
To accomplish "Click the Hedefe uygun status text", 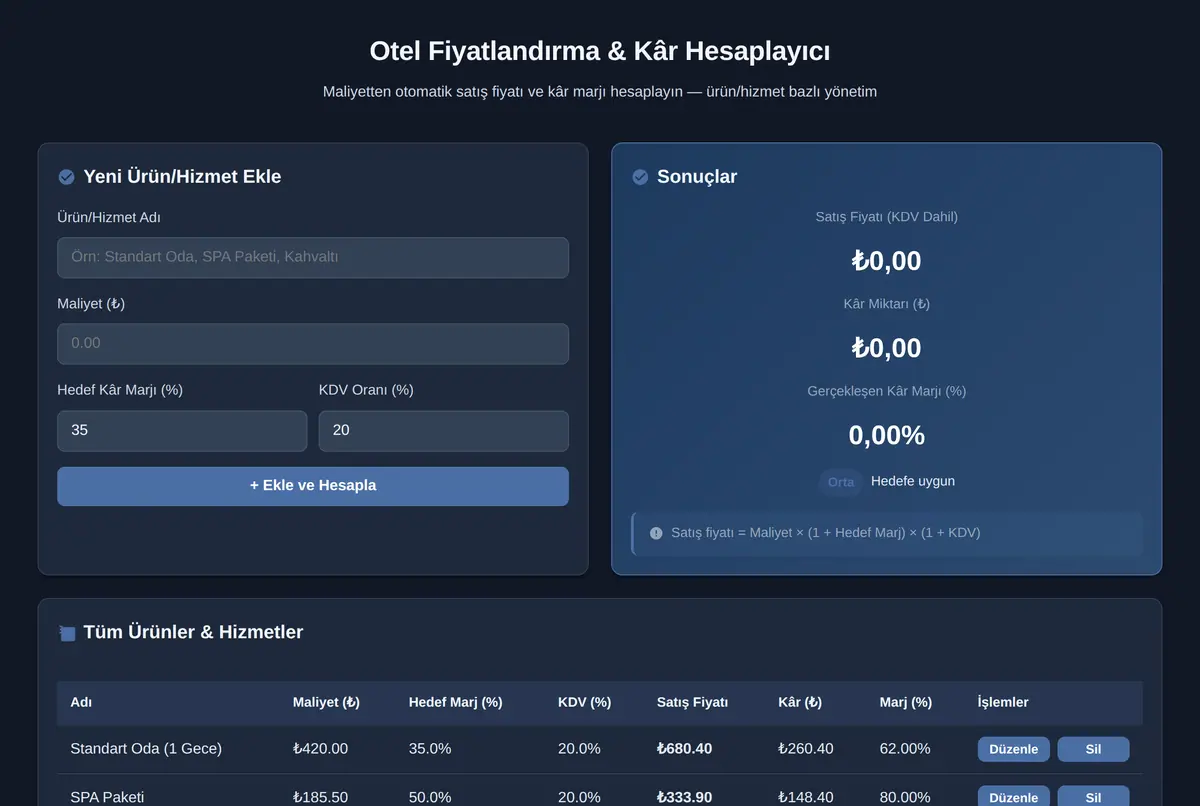I will click(x=913, y=482).
